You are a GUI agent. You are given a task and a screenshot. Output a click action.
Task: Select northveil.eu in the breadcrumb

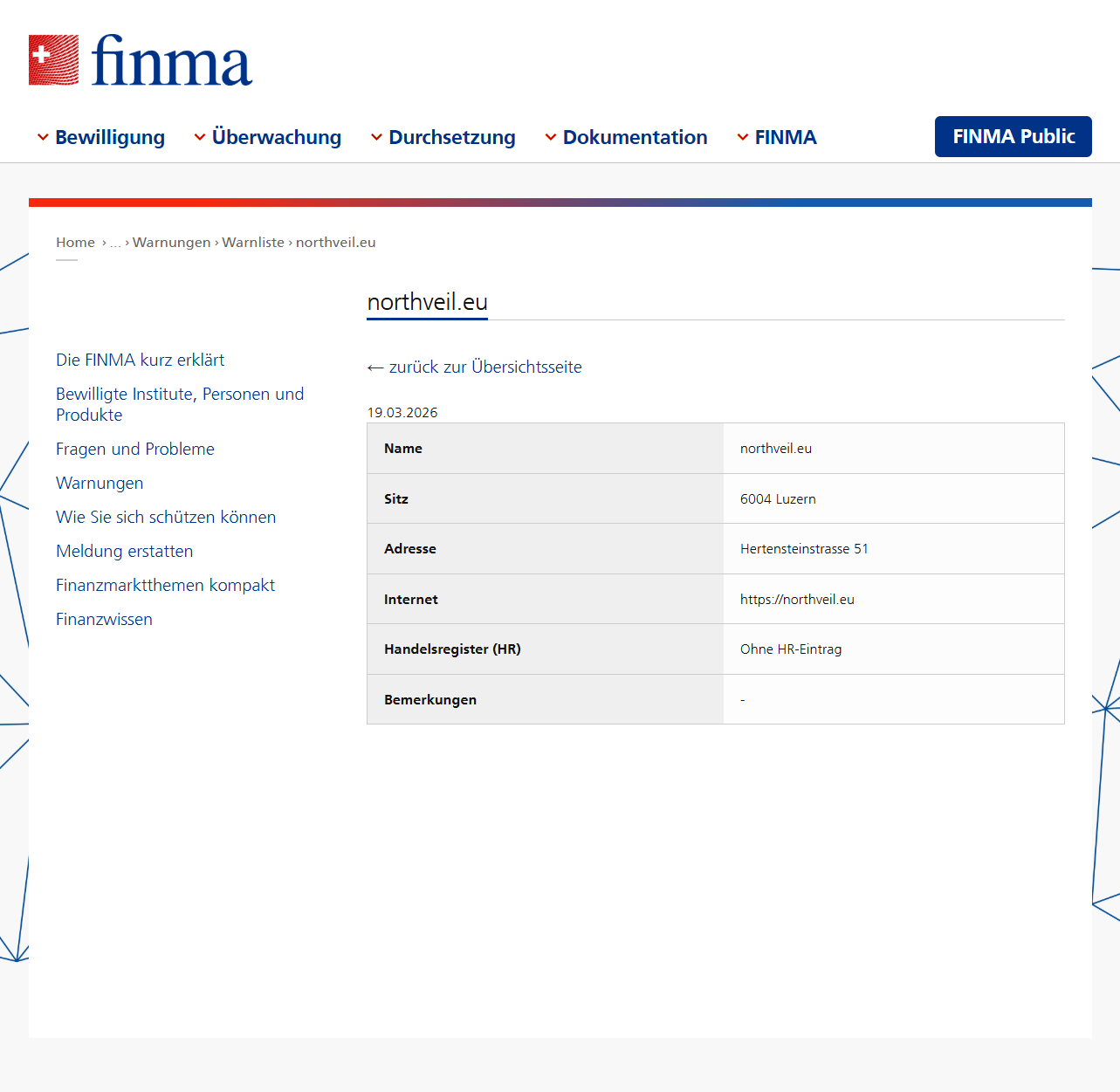tap(336, 243)
